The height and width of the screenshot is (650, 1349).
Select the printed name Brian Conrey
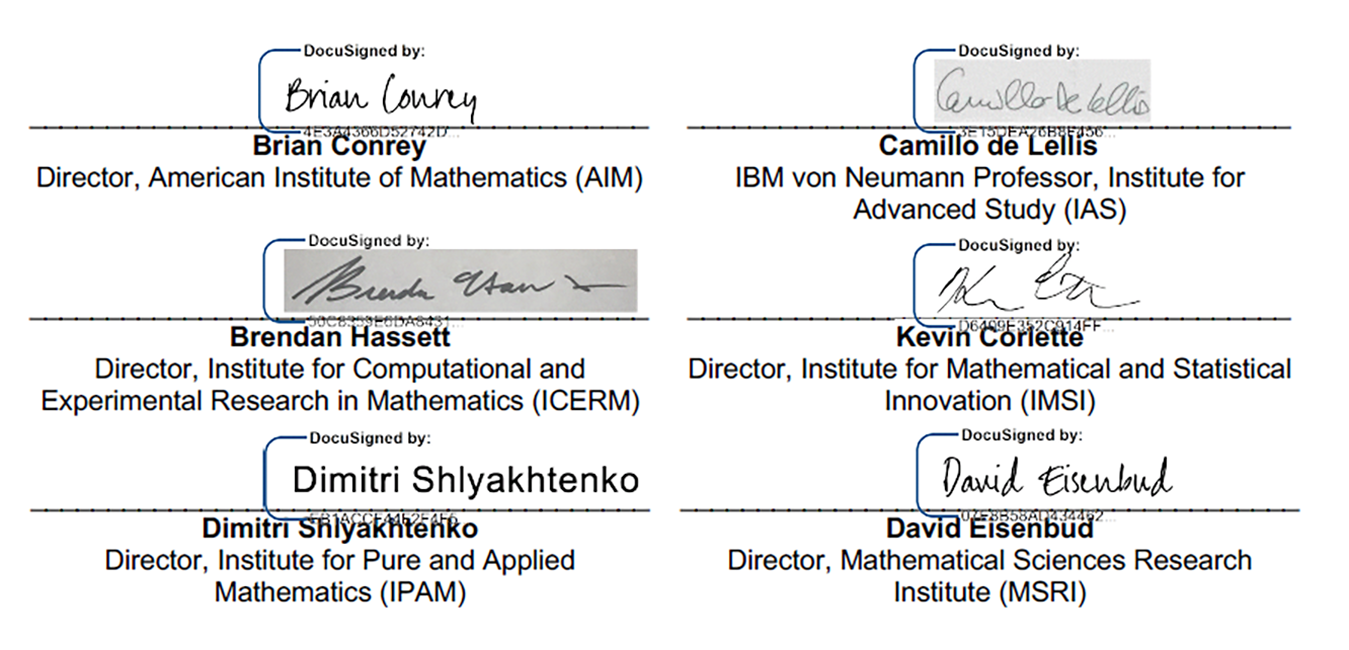[339, 146]
